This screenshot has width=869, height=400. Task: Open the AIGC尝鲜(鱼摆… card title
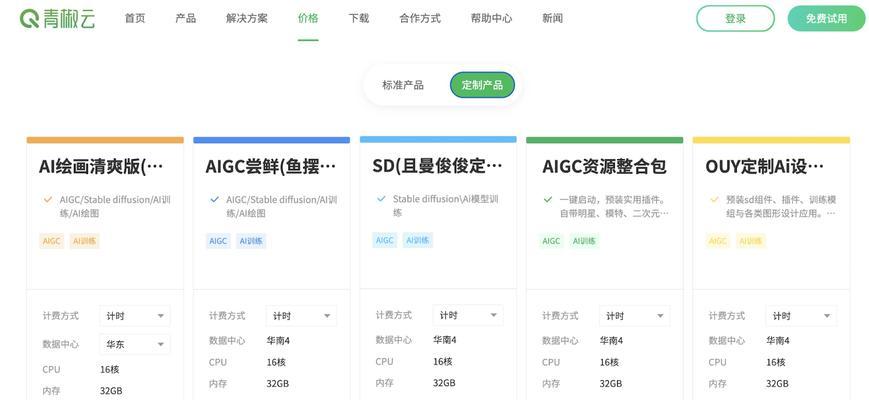click(x=270, y=166)
